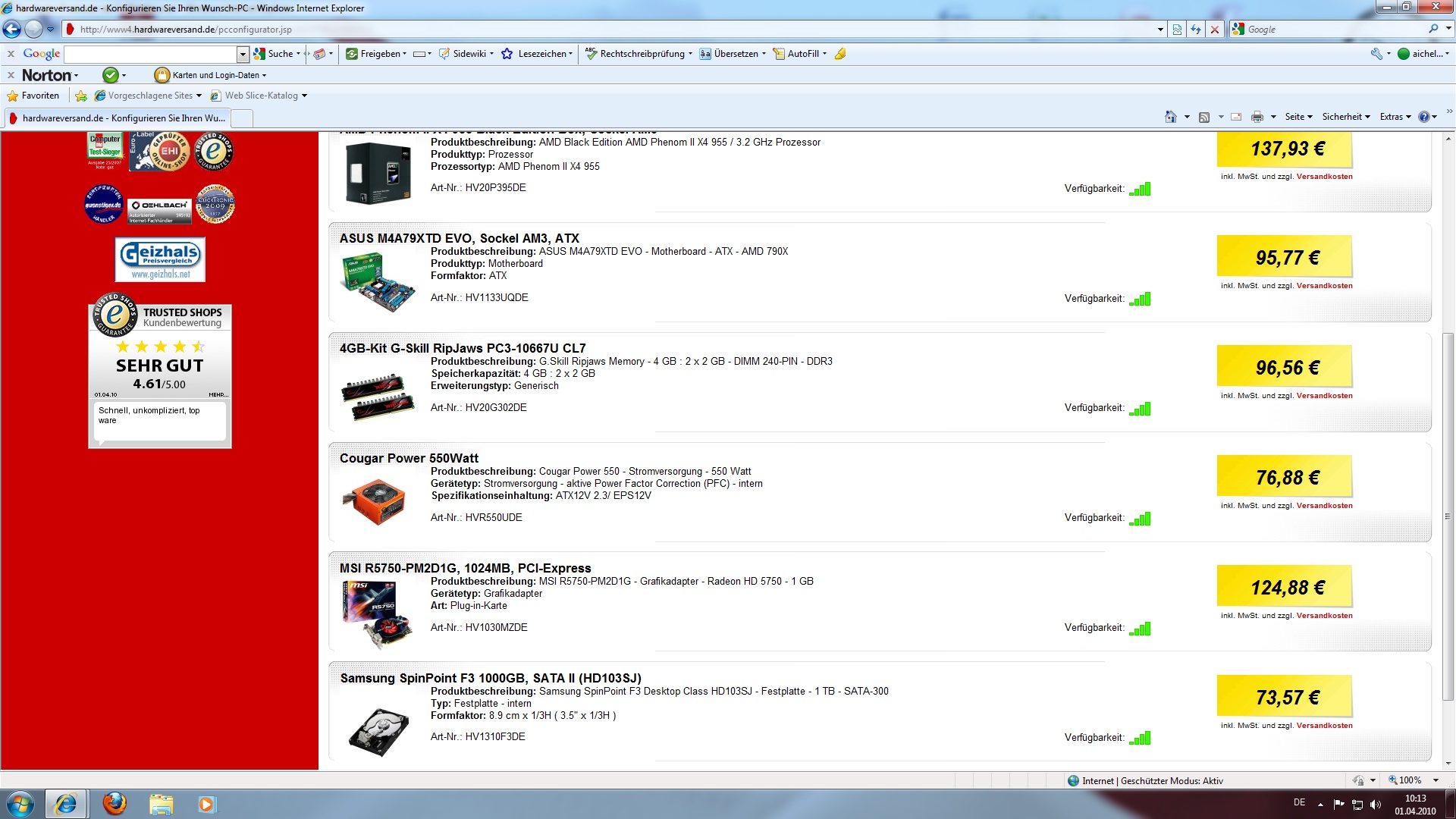Select the hardwareversand.de browser tab
Image resolution: width=1456 pixels, height=819 pixels.
pos(117,118)
